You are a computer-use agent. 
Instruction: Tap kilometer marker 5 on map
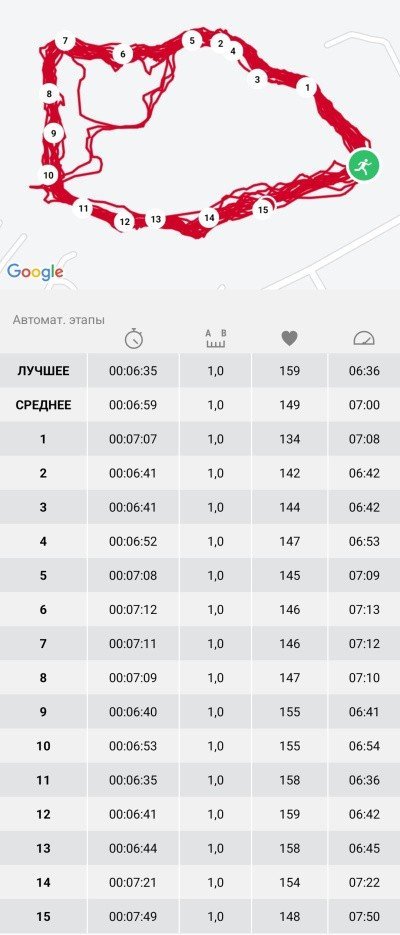(192, 41)
